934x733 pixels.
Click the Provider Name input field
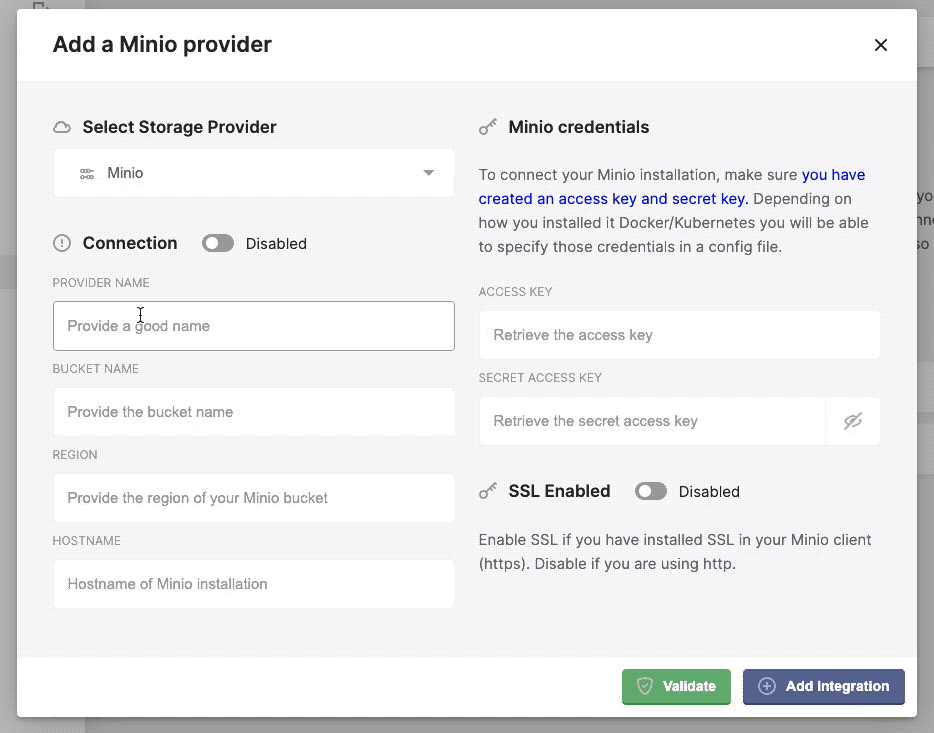253,326
